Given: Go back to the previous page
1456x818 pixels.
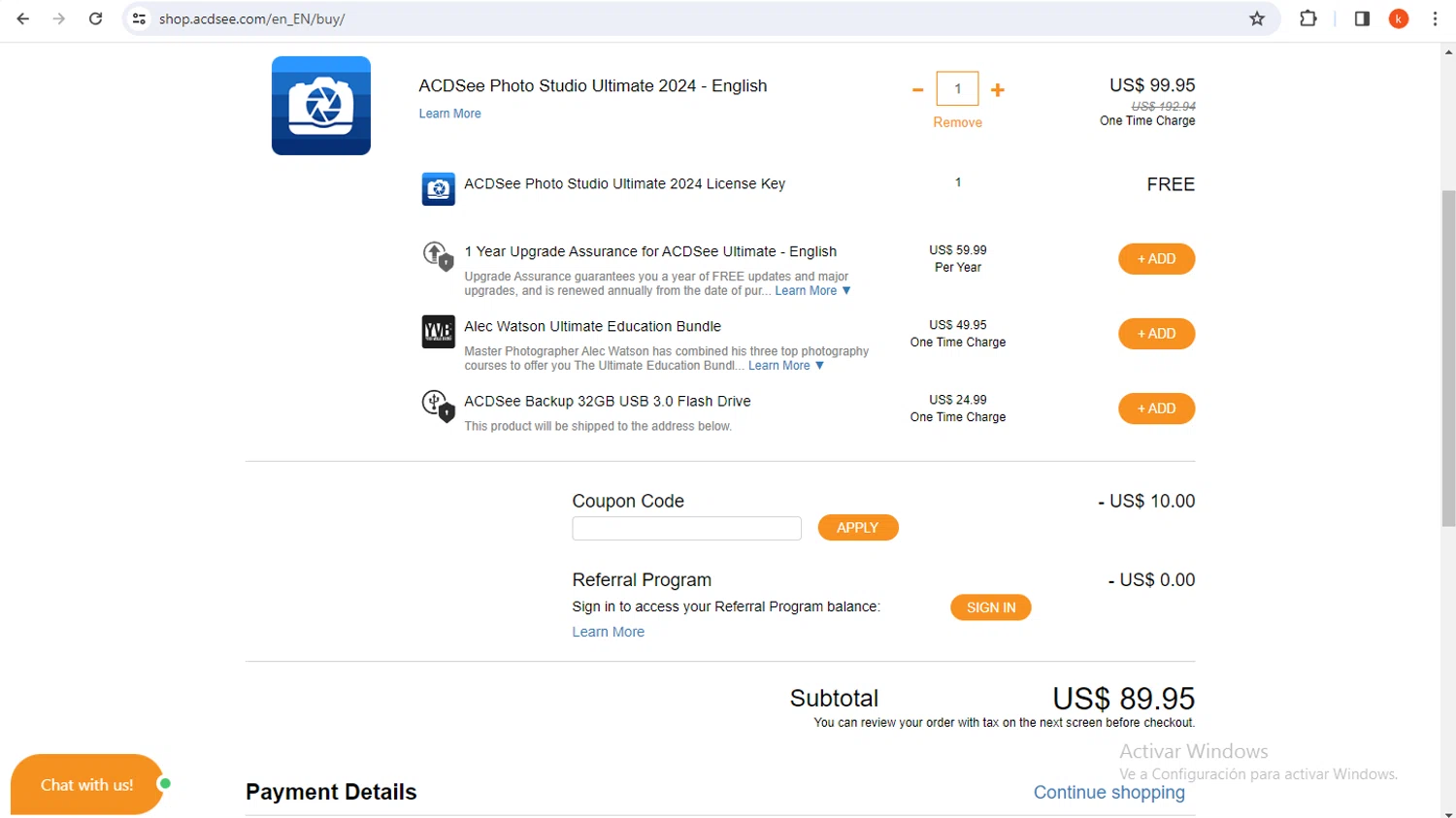Looking at the screenshot, I should (x=22, y=18).
